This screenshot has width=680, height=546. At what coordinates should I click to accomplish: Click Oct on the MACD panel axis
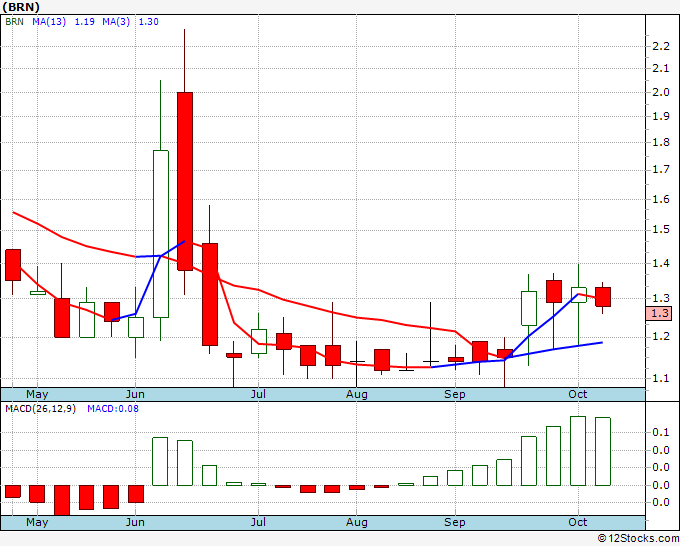[x=578, y=522]
